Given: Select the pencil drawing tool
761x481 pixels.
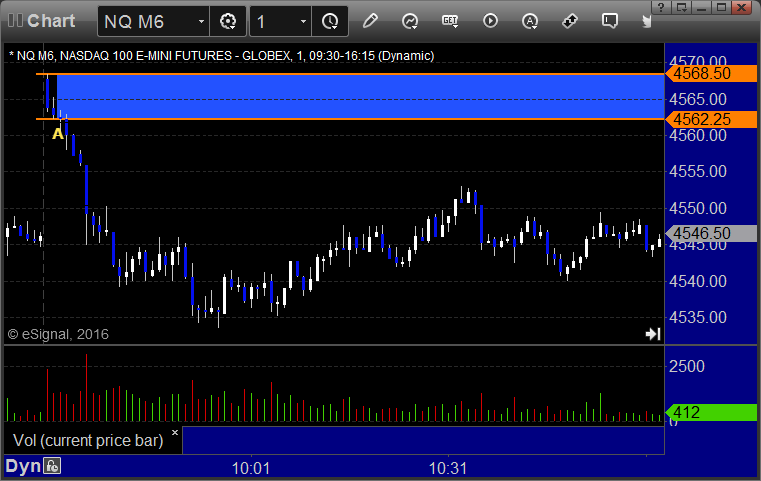Looking at the screenshot, I should (370, 21).
